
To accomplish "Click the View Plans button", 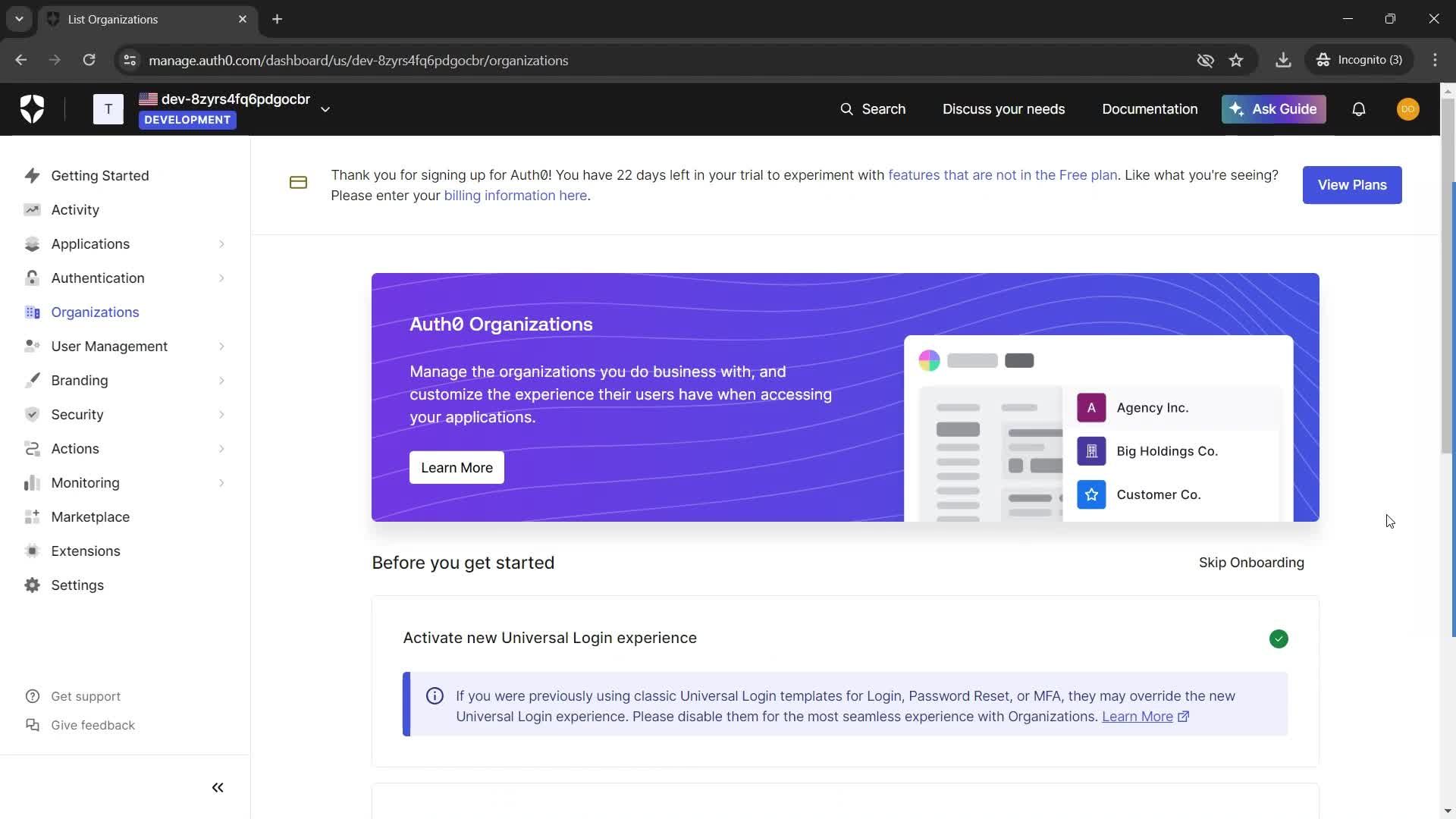I will [x=1352, y=185].
